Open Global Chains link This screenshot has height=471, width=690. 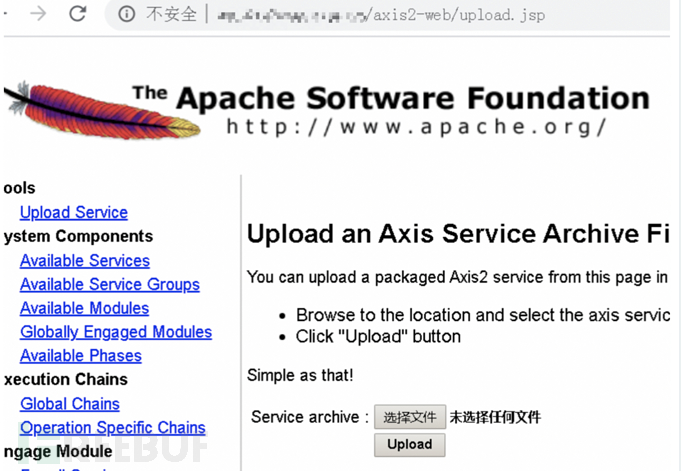click(x=70, y=404)
